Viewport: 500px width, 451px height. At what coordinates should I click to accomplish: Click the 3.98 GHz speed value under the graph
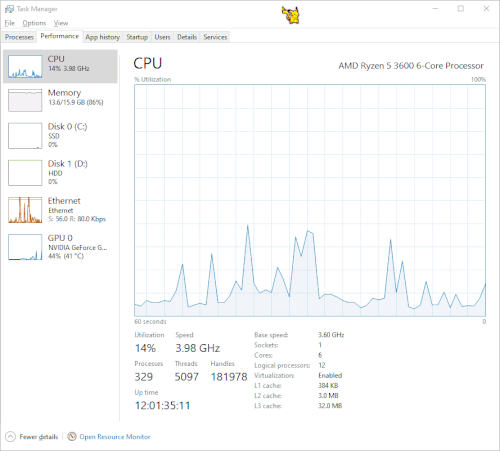198,348
